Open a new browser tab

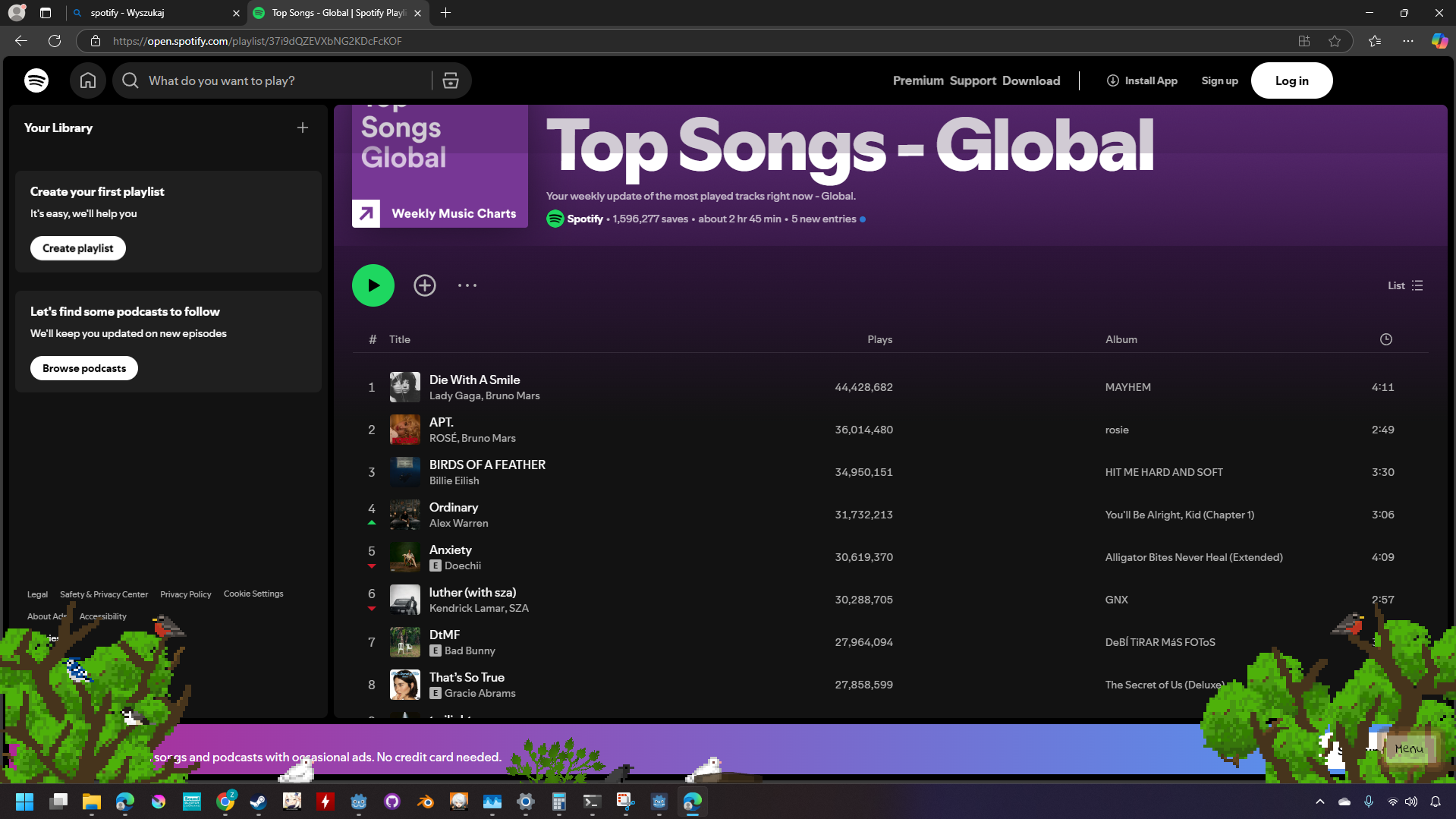pyautogui.click(x=446, y=13)
